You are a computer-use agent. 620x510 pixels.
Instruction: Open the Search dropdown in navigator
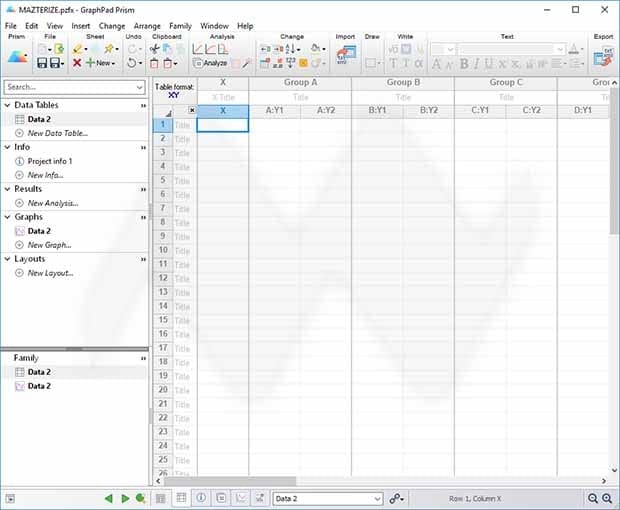tap(140, 87)
